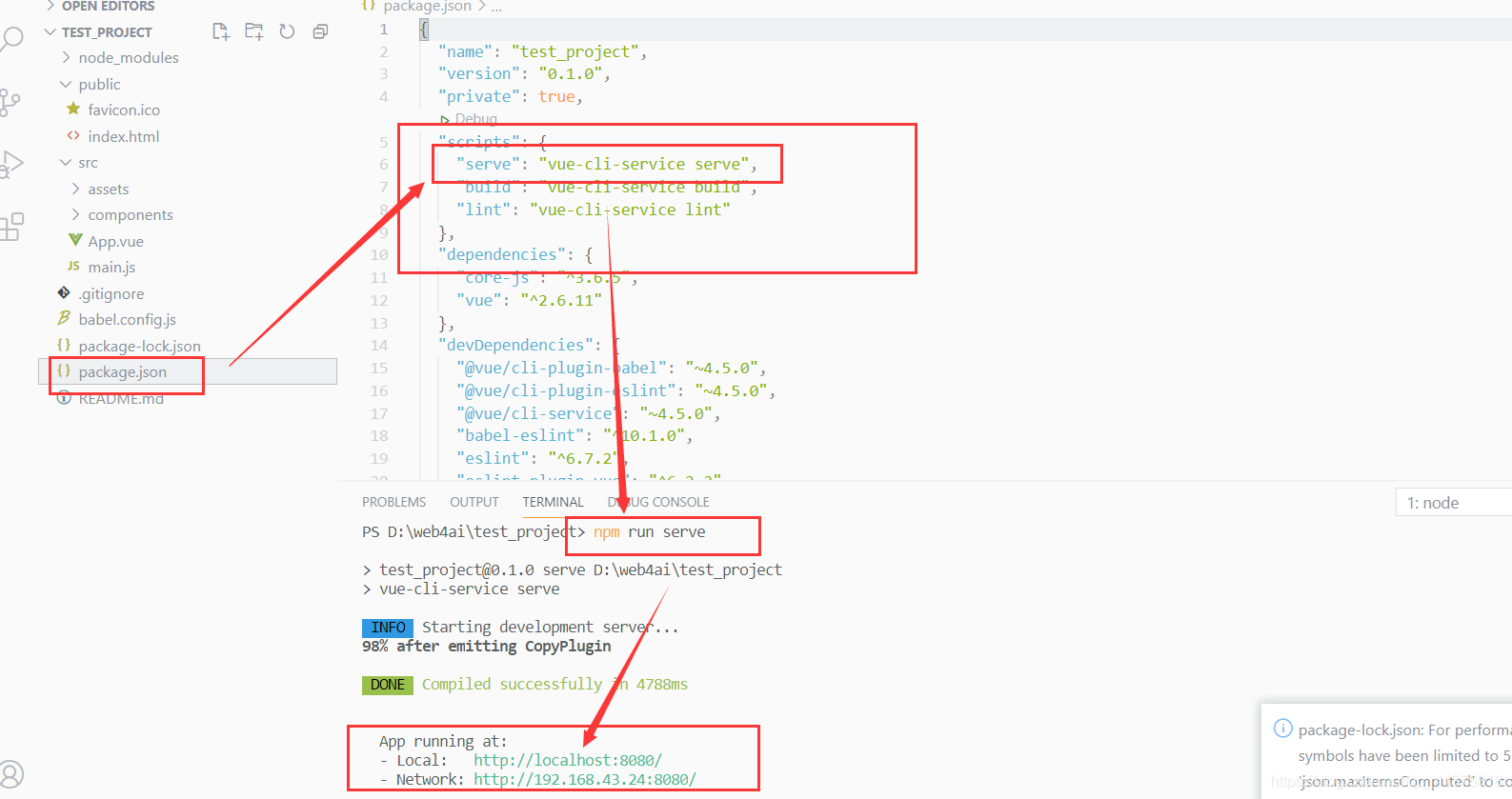Open package-lock.json file
This screenshot has width=1512, height=799.
tap(139, 346)
